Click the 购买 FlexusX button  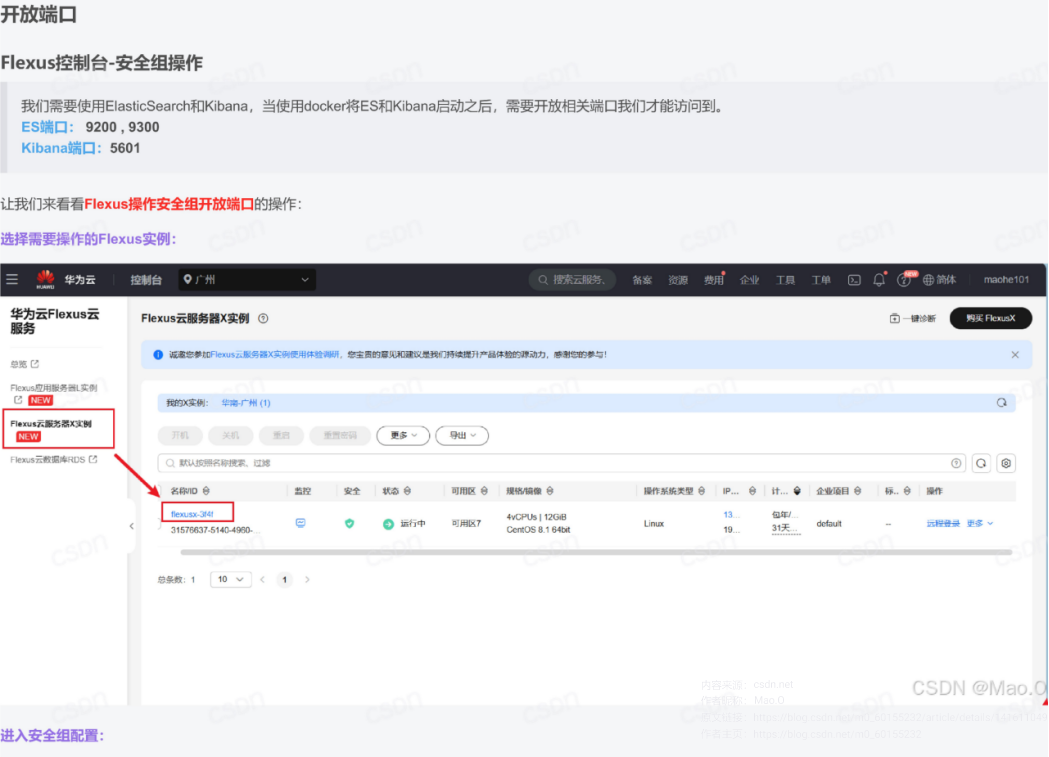(991, 318)
